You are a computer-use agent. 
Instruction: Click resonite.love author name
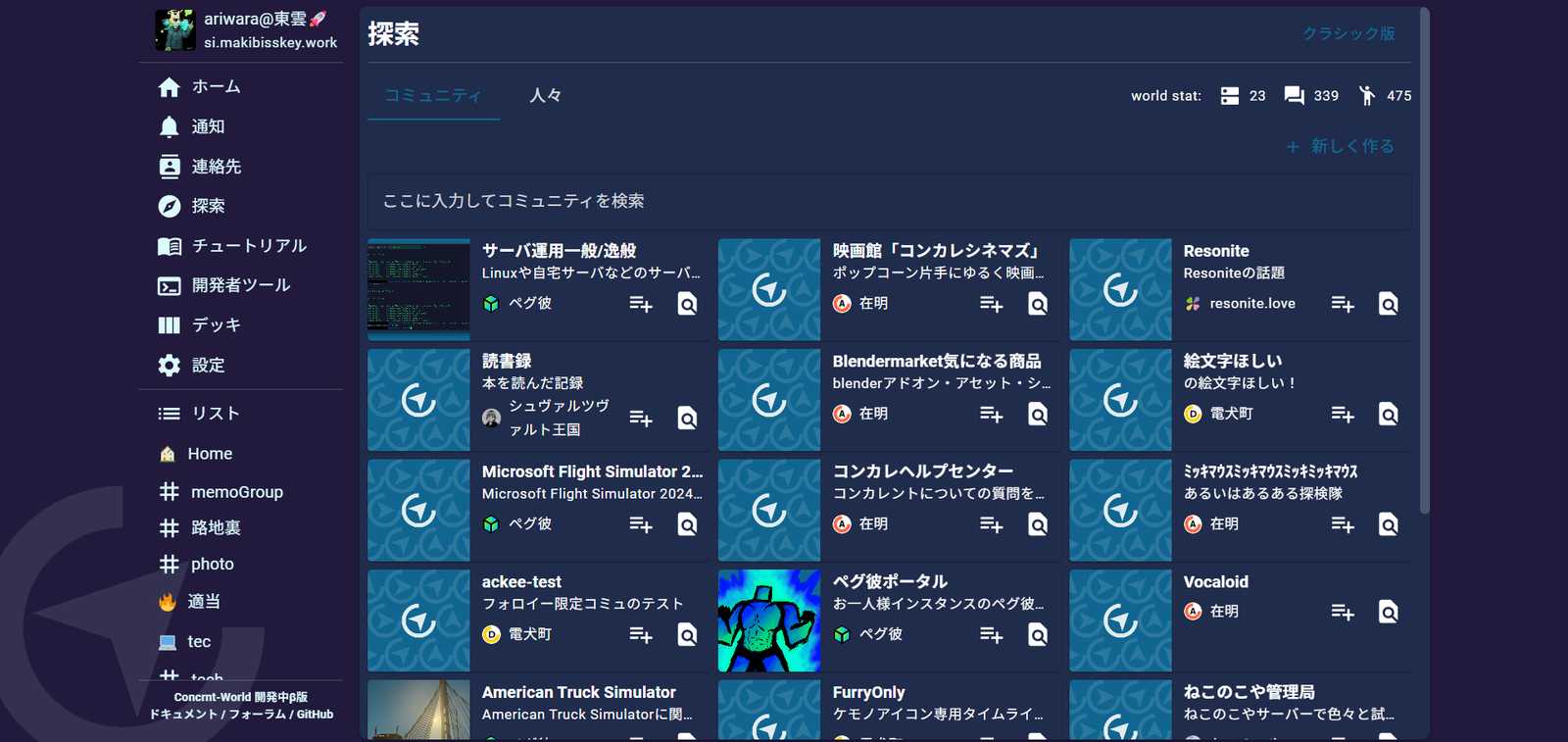1252,304
